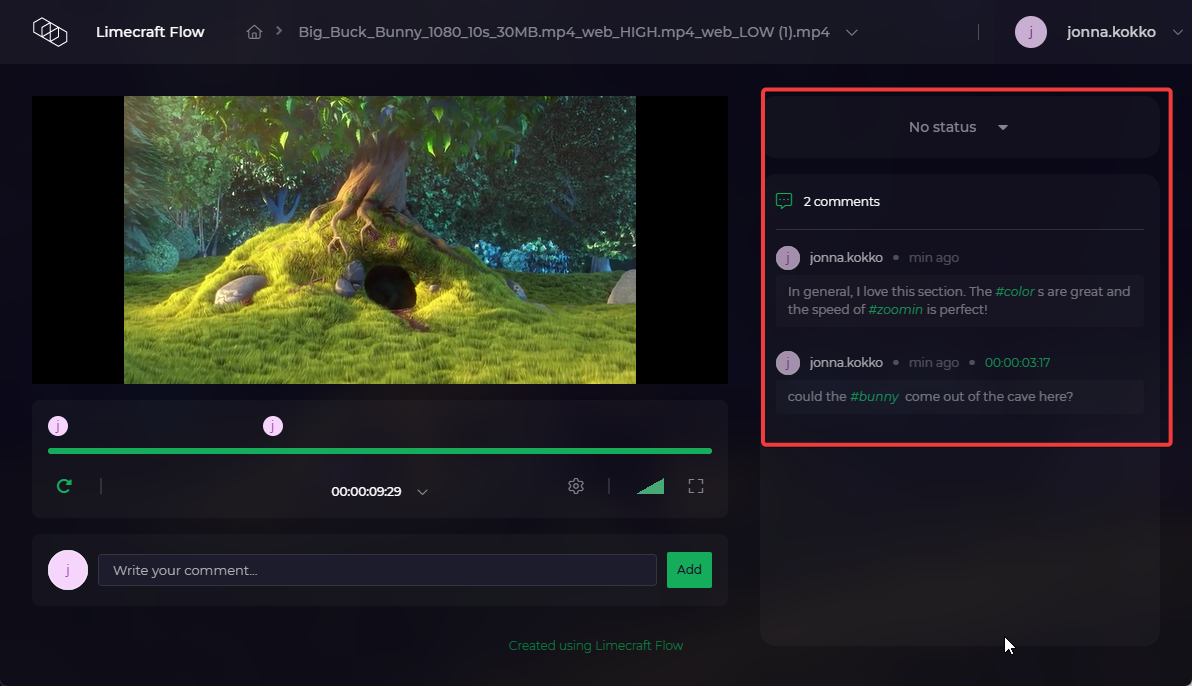Click the jonna.kokko avatar in header
Image resolution: width=1192 pixels, height=686 pixels.
coord(1031,32)
